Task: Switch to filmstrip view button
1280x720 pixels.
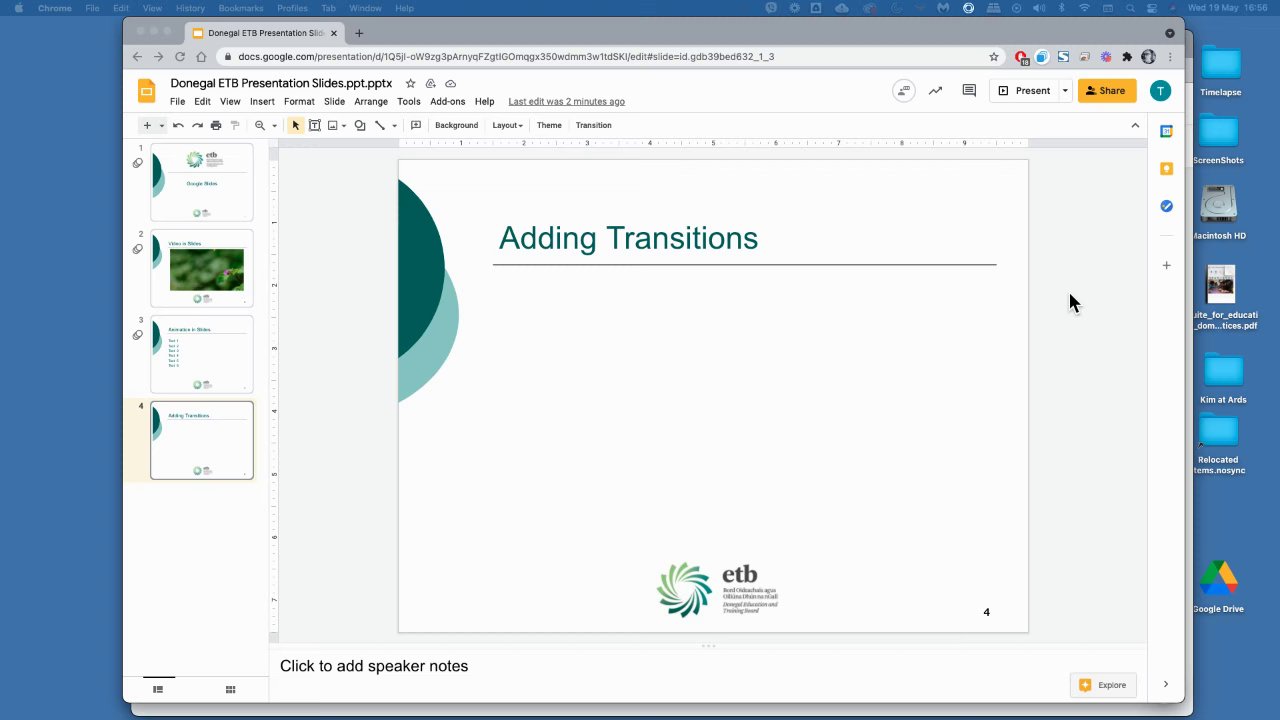Action: pos(158,689)
